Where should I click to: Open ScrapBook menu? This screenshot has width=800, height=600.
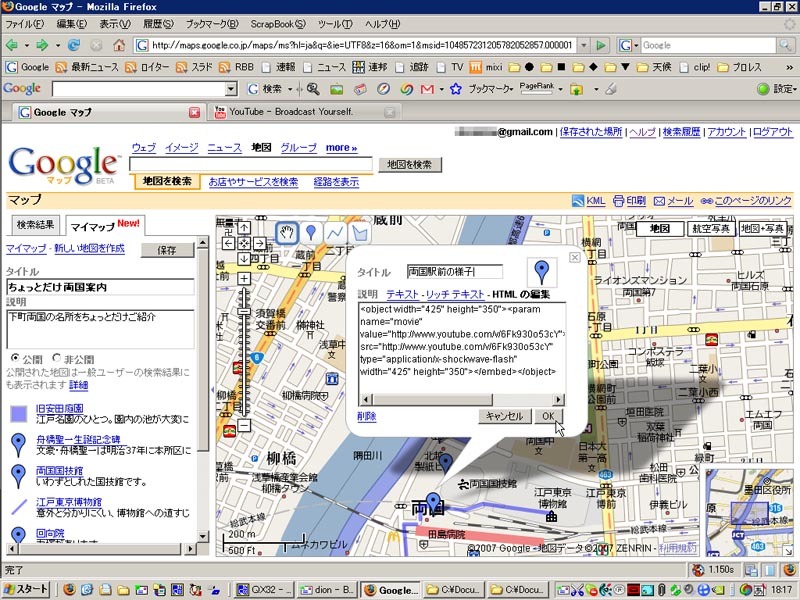click(278, 24)
